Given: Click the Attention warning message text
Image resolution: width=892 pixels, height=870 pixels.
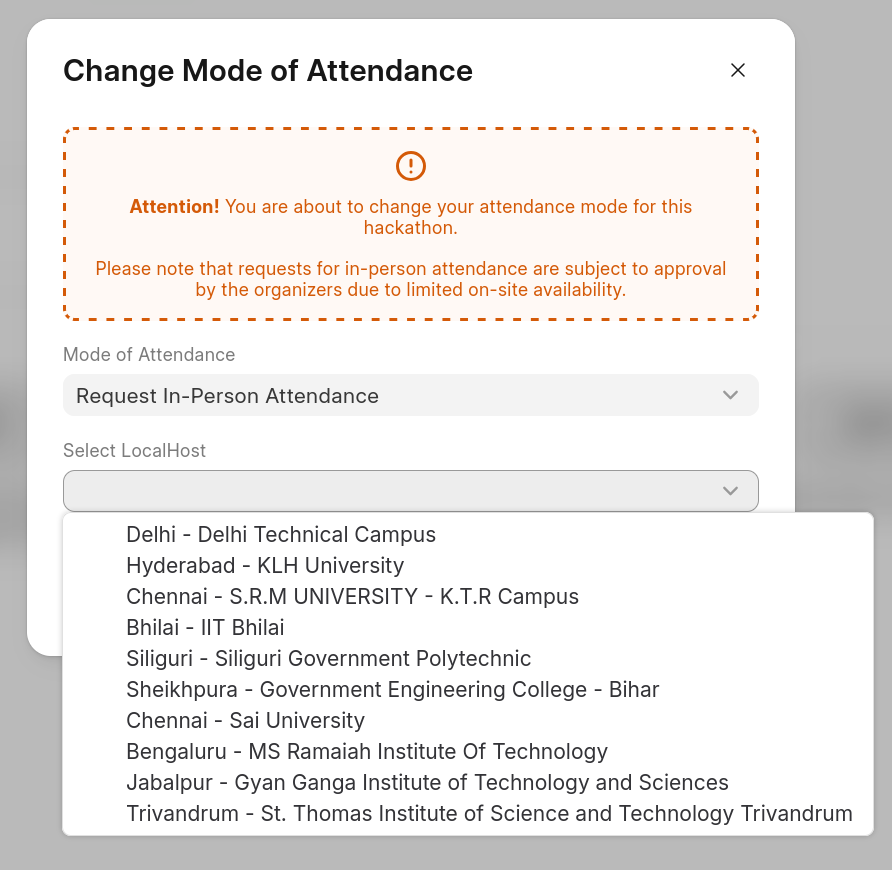Looking at the screenshot, I should click(x=411, y=217).
